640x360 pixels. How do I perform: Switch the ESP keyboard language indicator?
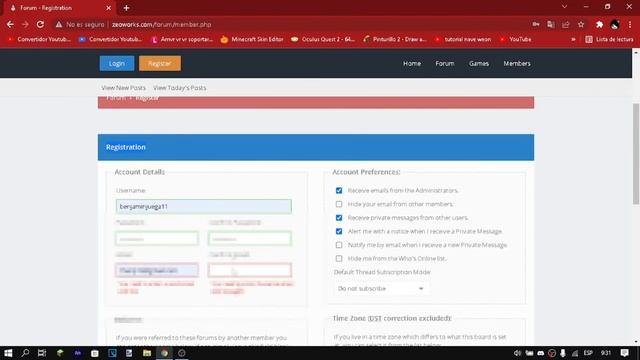[588, 353]
